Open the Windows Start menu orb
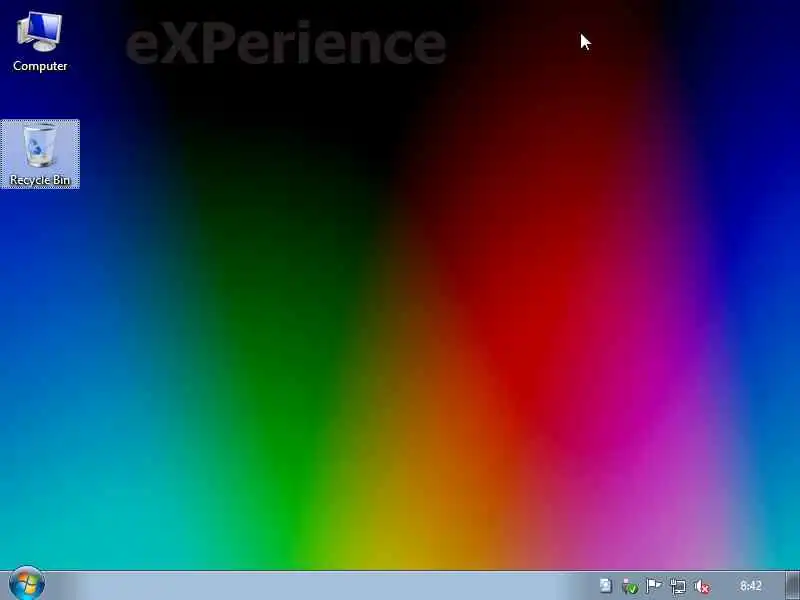Screen dimensions: 800x600 click(27, 585)
